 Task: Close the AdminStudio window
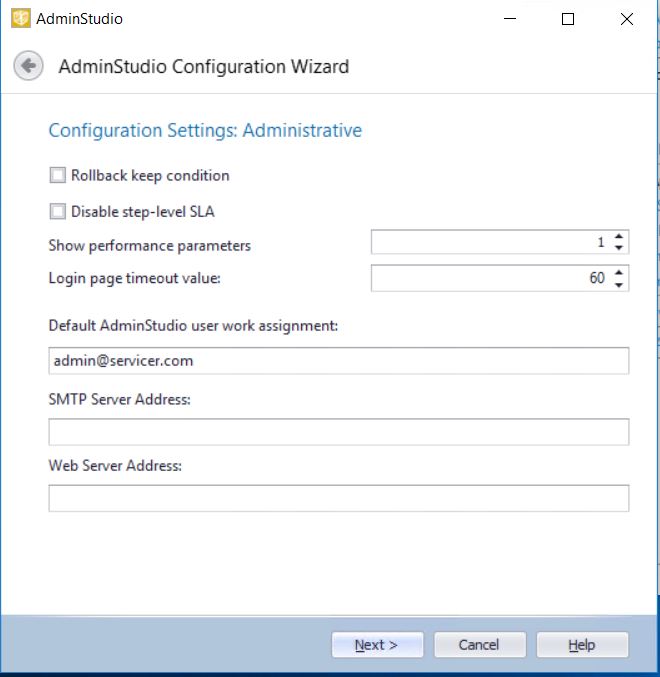pyautogui.click(x=627, y=19)
